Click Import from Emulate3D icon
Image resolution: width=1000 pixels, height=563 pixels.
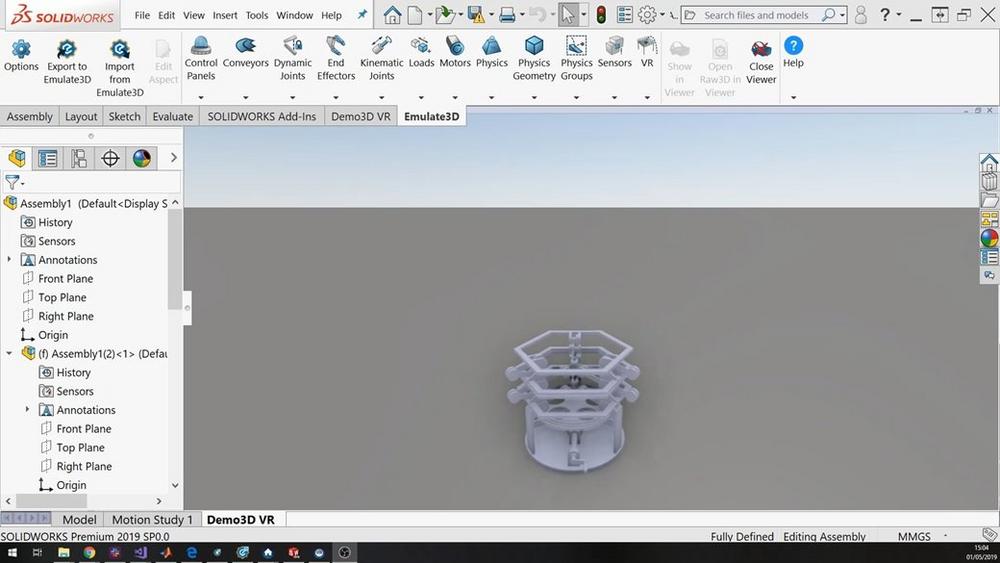tap(120, 50)
